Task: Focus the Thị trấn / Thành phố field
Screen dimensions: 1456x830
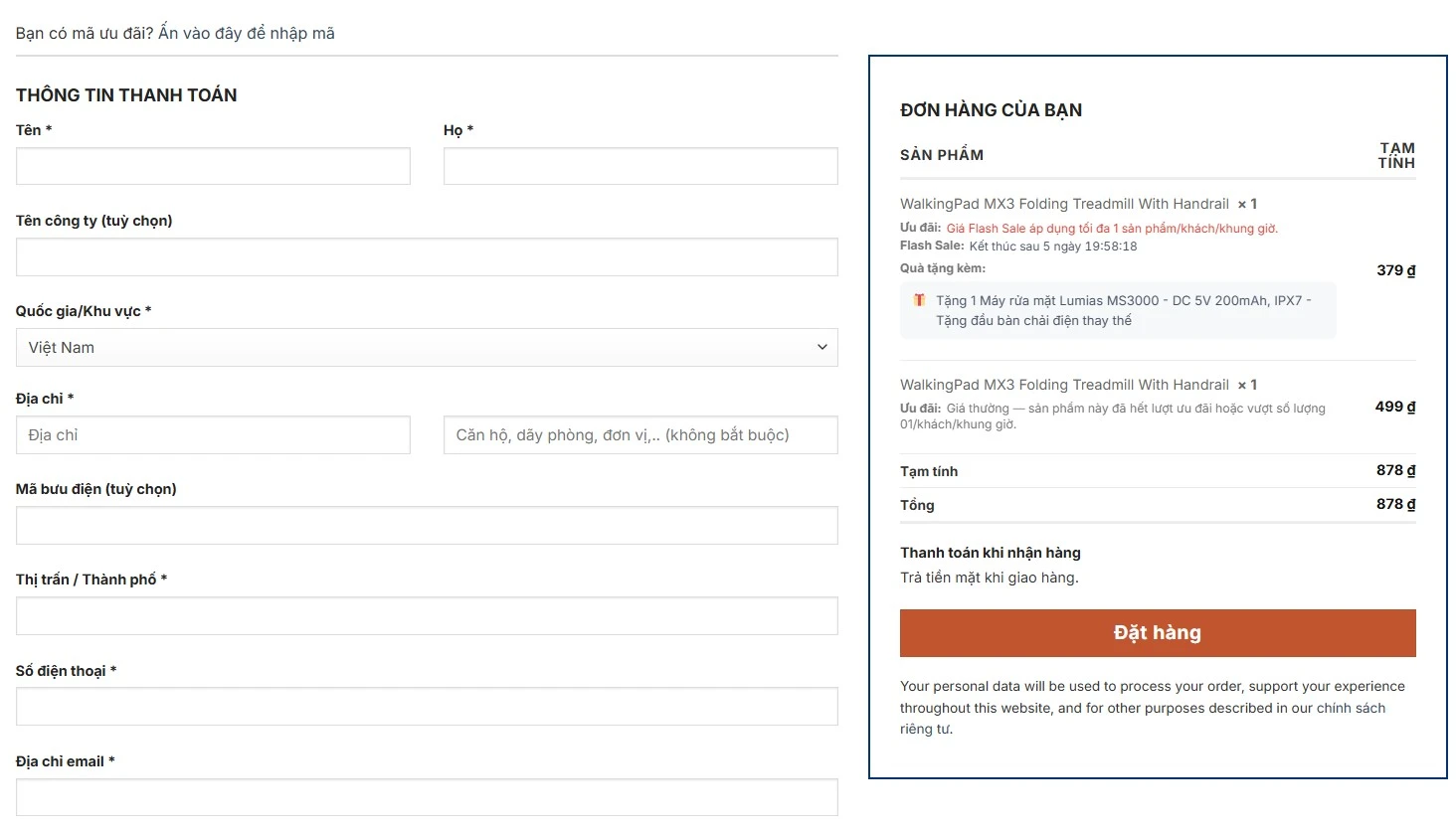Action: coord(427,615)
